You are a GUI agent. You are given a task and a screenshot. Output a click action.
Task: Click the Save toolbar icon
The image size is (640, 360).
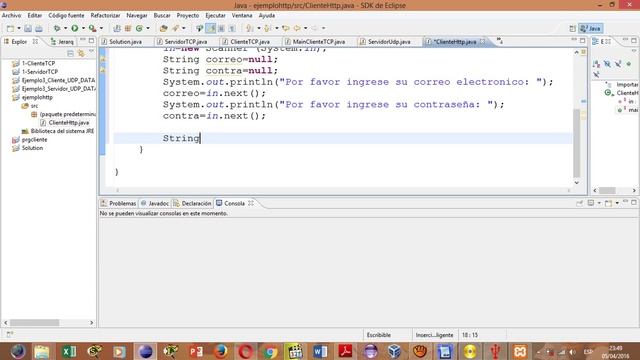coord(27,28)
